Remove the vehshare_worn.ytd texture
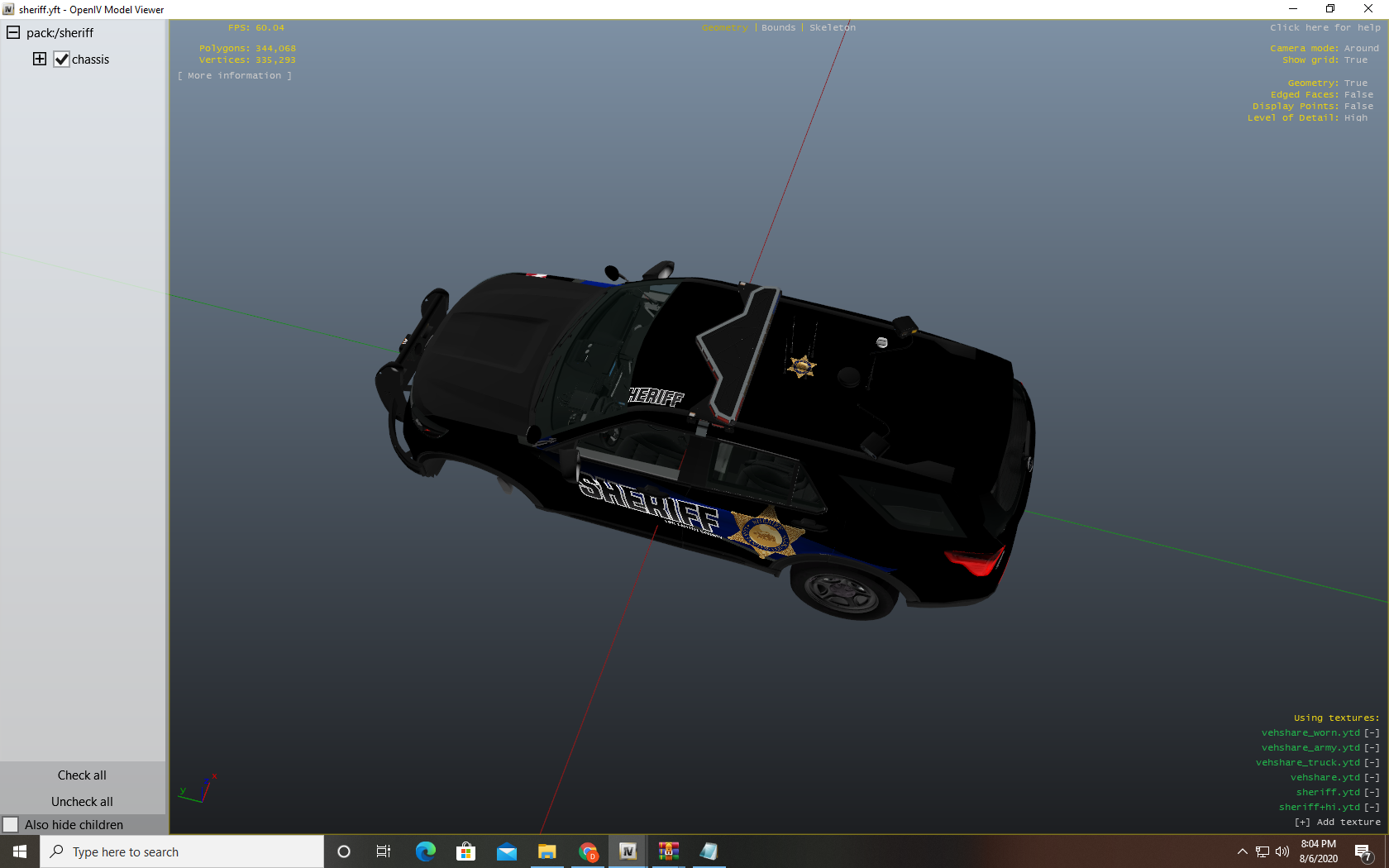Image resolution: width=1389 pixels, height=868 pixels. click(x=1372, y=733)
